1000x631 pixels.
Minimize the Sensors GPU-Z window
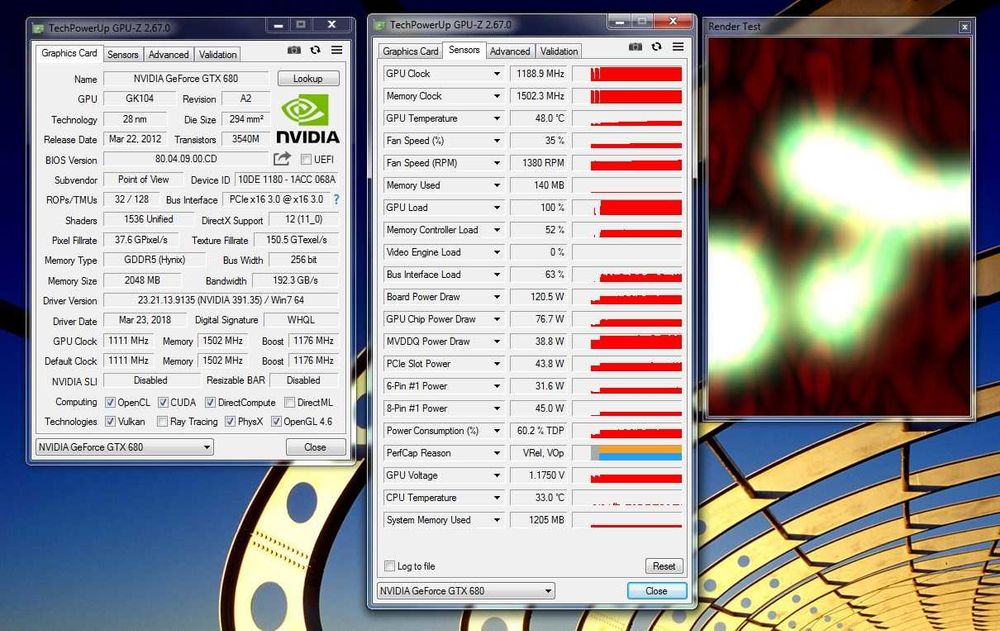[x=619, y=22]
